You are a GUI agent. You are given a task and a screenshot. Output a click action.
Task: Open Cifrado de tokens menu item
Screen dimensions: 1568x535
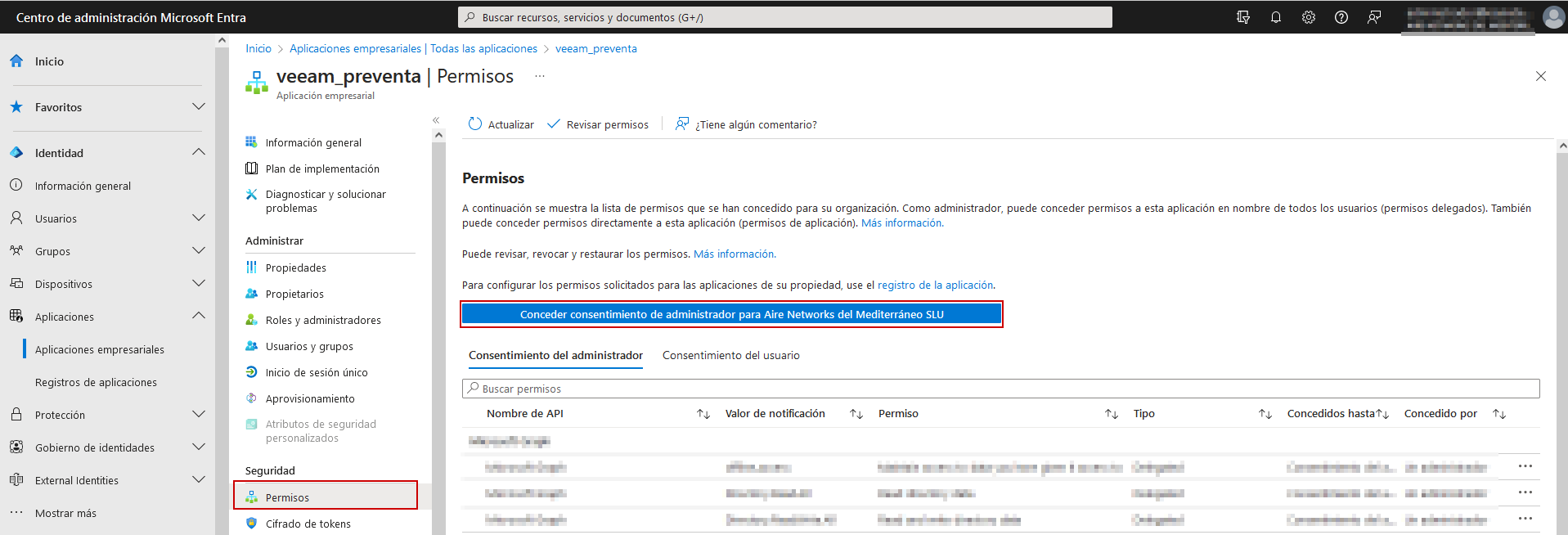tap(308, 524)
